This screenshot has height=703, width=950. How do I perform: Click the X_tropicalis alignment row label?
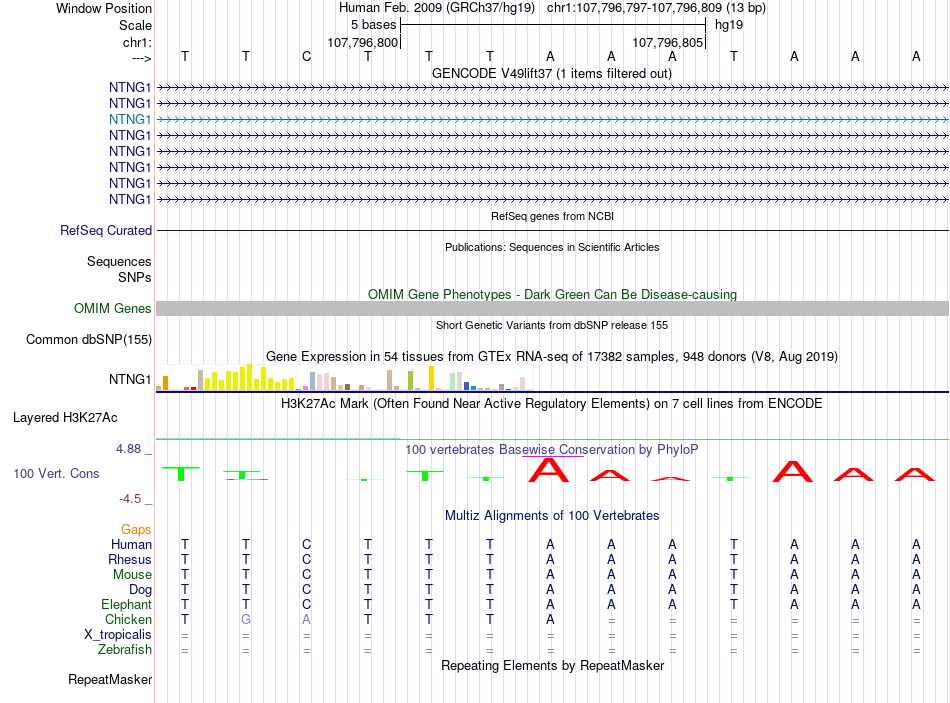point(118,635)
